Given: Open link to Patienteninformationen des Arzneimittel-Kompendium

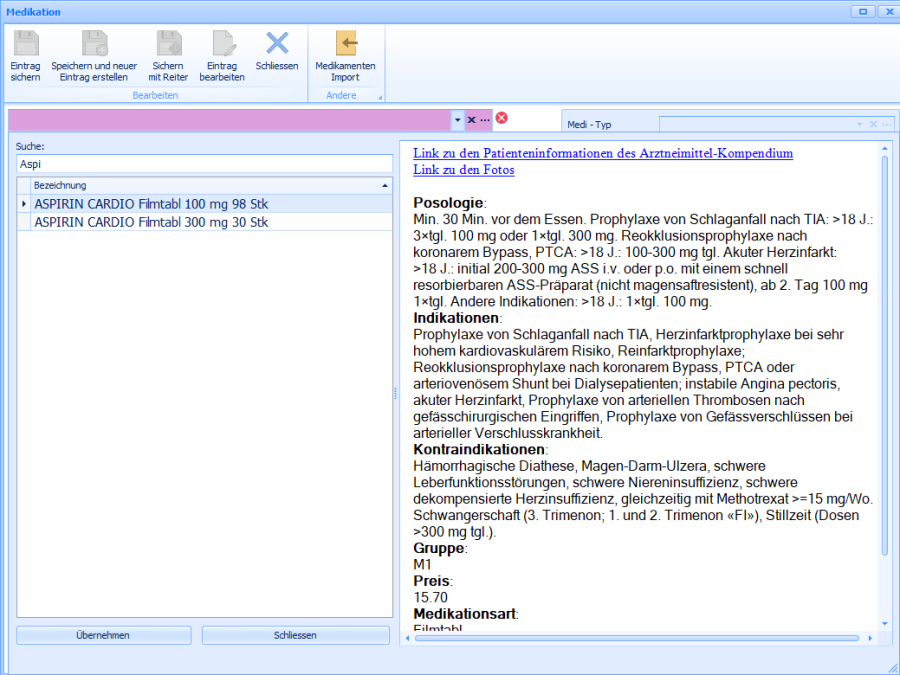Looking at the screenshot, I should tap(603, 153).
